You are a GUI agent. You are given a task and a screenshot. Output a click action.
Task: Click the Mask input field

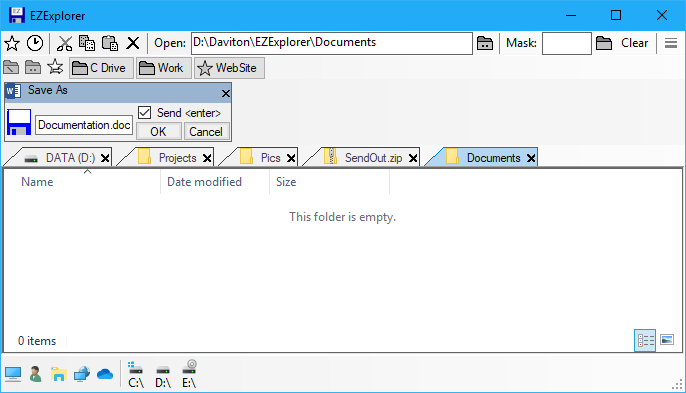tap(567, 43)
